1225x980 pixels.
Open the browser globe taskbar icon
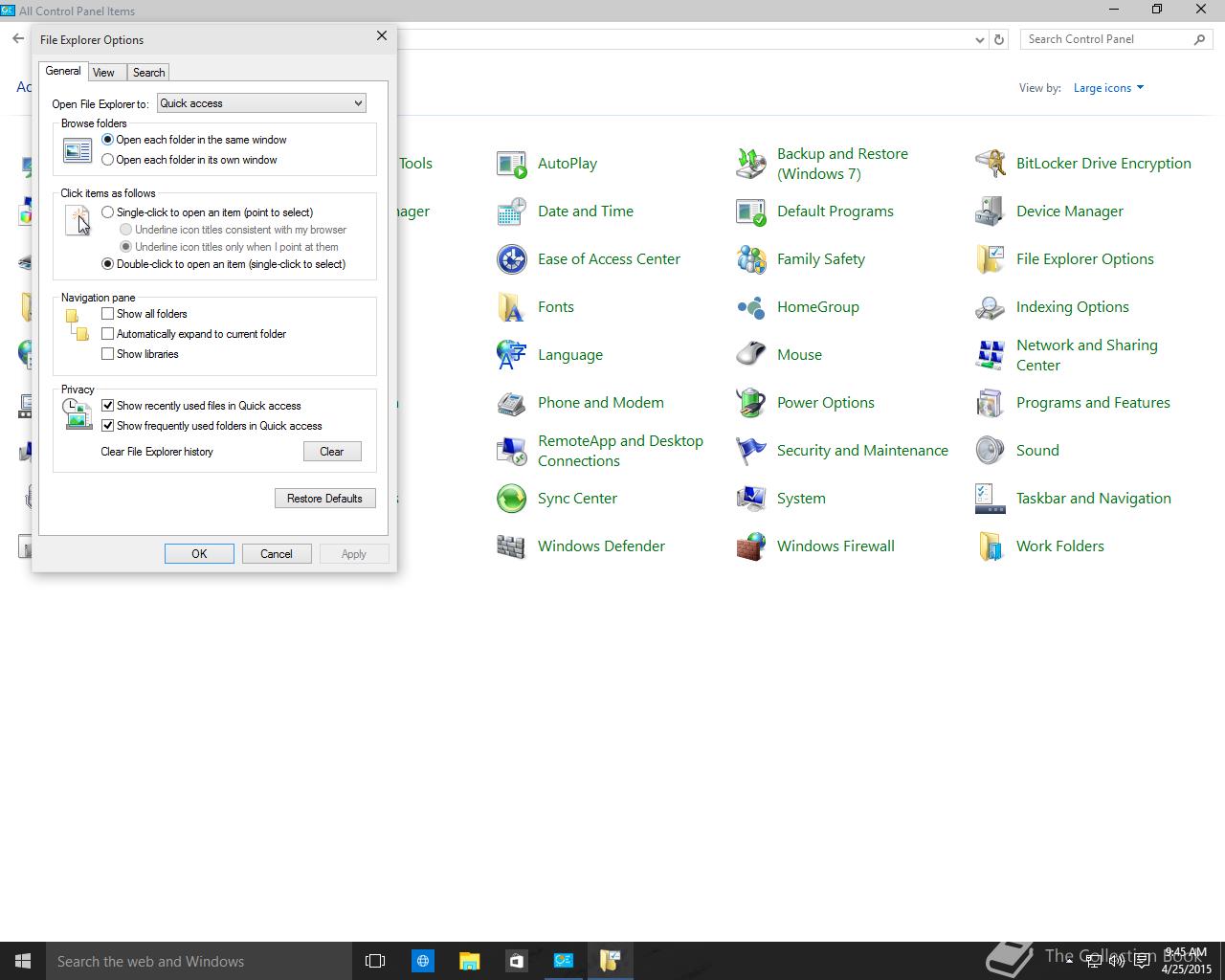coord(422,961)
